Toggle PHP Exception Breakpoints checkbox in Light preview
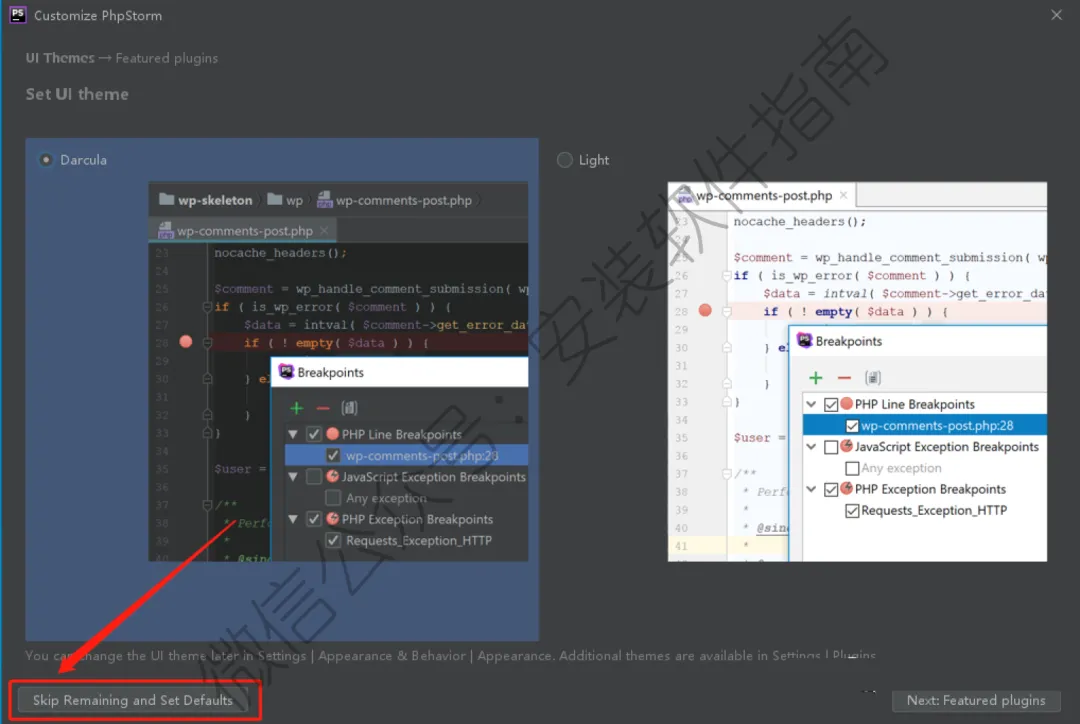The height and width of the screenshot is (724, 1080). tap(831, 489)
